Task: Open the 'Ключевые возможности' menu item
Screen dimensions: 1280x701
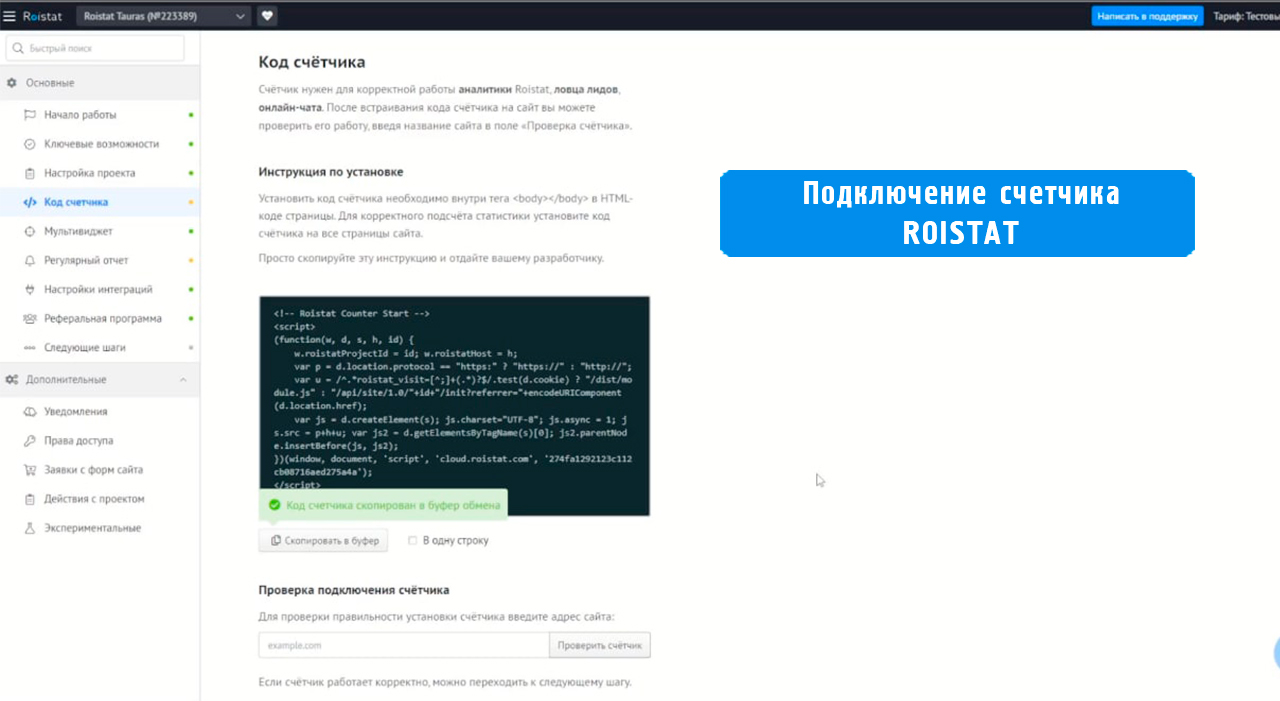Action: coord(100,144)
